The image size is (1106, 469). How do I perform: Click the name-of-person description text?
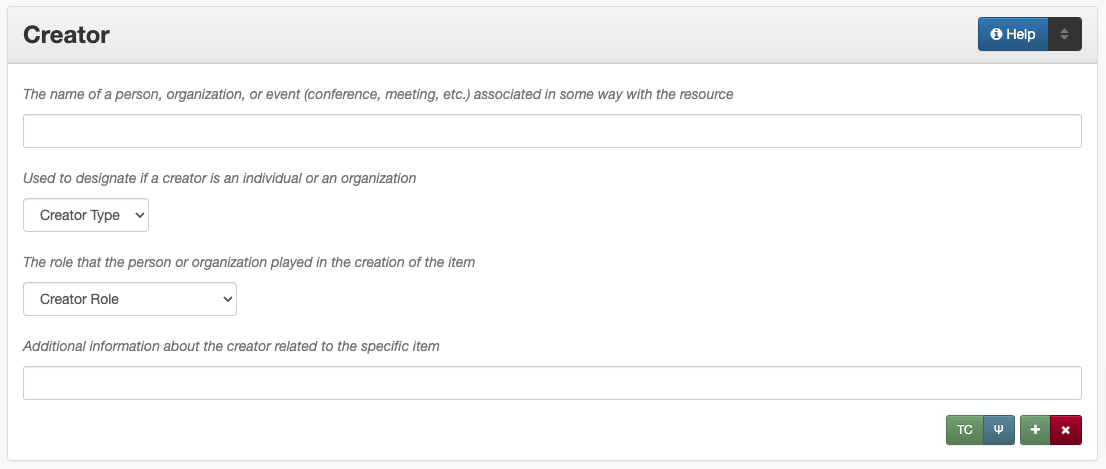378,94
